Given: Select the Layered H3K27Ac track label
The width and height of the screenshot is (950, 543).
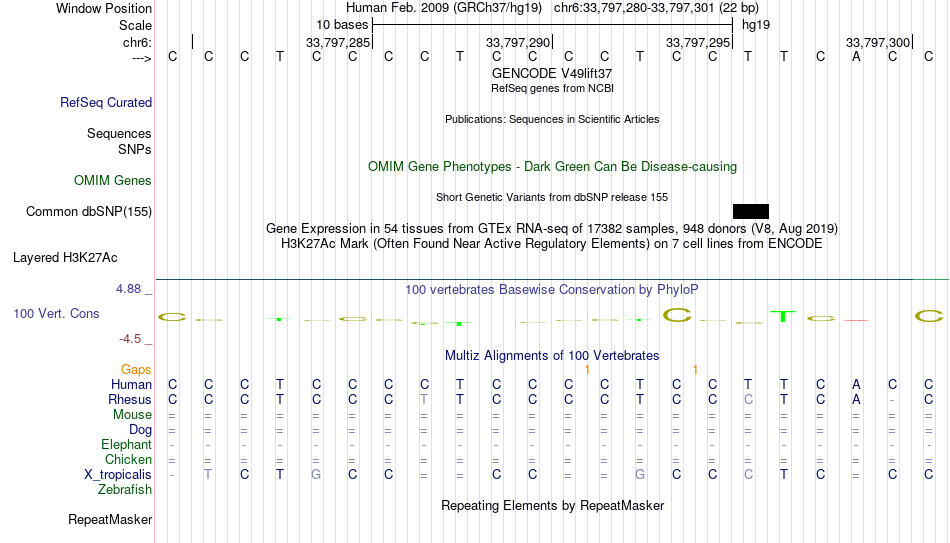Looking at the screenshot, I should coord(65,258).
